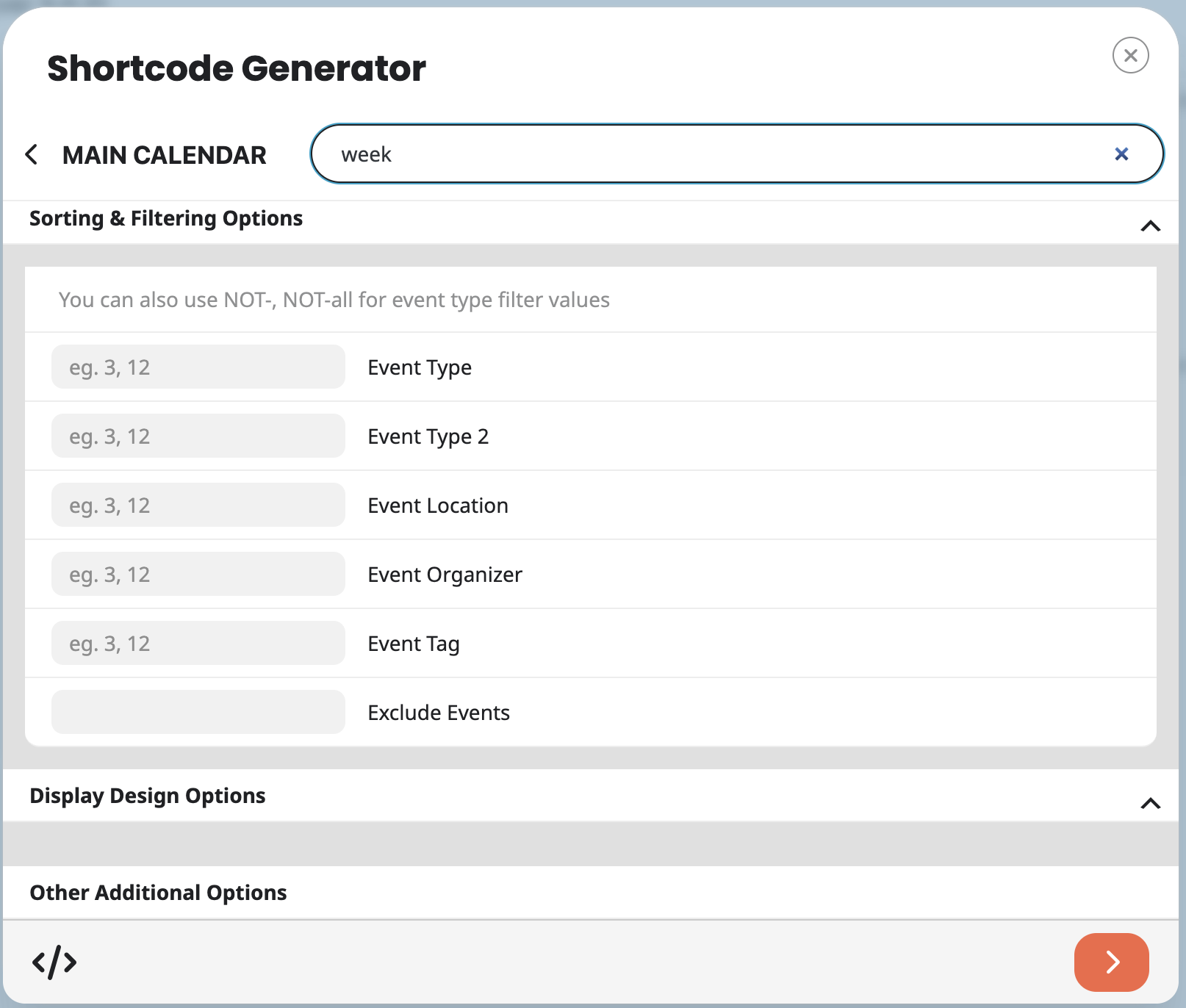Select the Event Location input box
The image size is (1186, 1008).
pos(198,505)
